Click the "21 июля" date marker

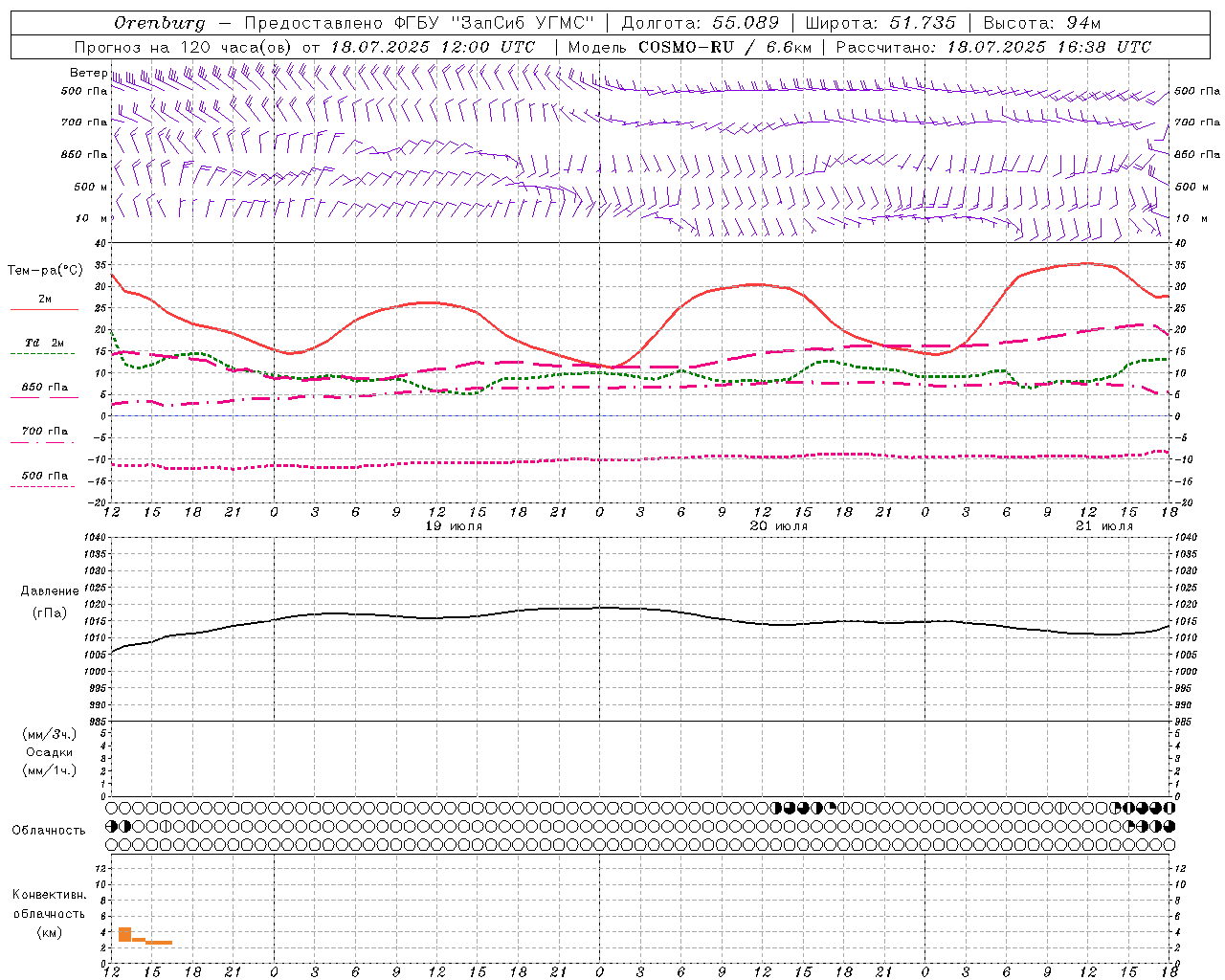1104,526
